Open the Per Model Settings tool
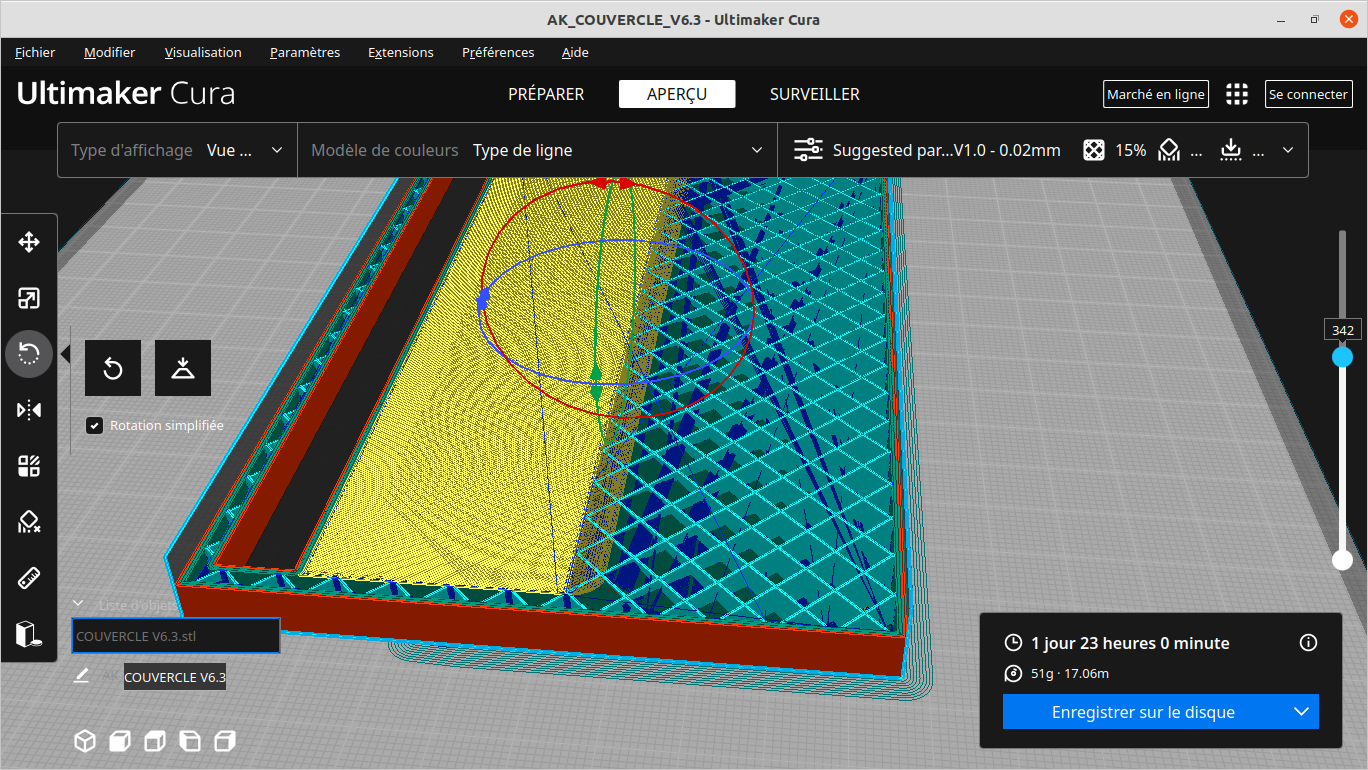 click(29, 466)
